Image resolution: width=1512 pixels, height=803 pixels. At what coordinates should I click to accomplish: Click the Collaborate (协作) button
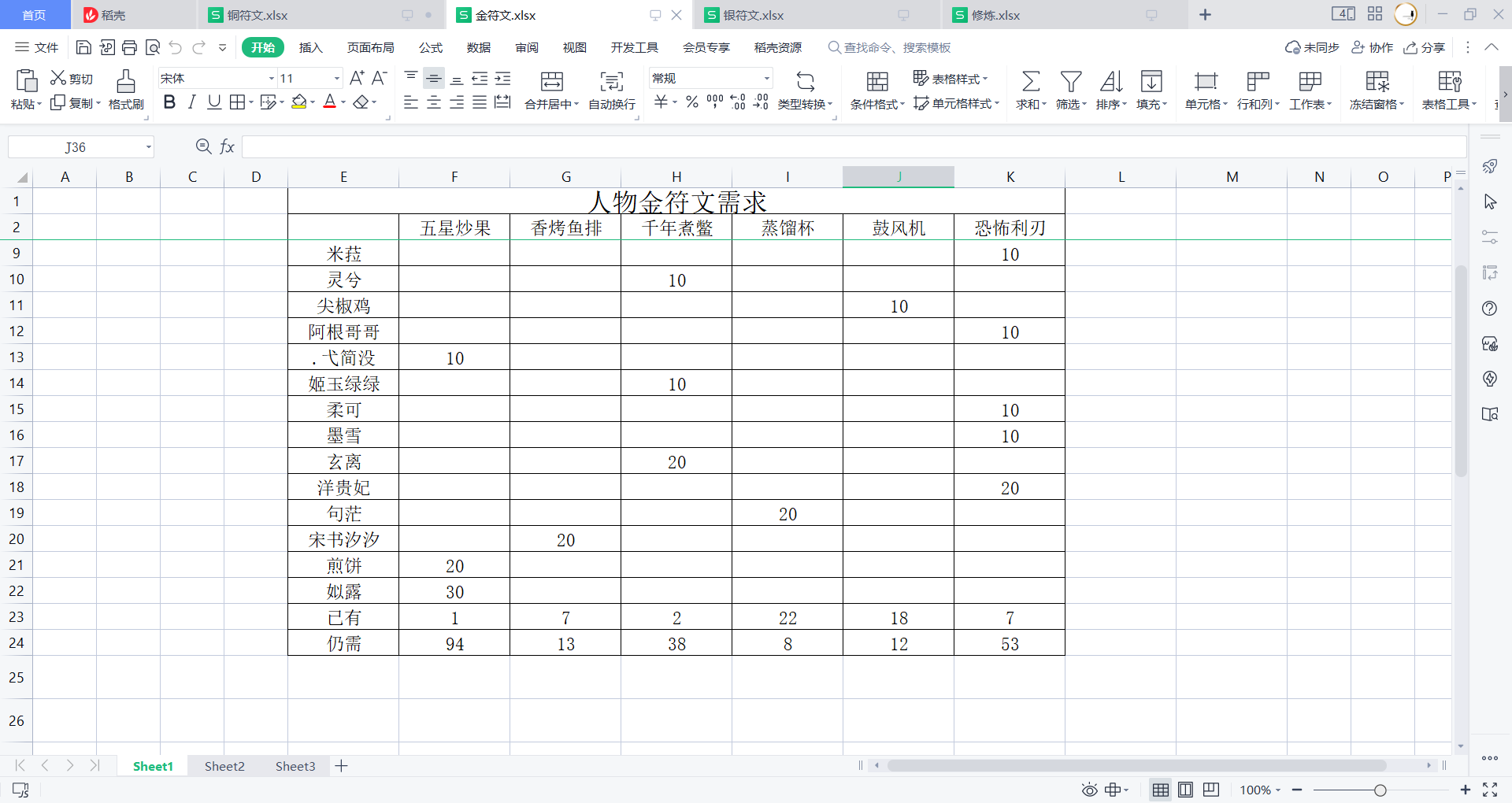pos(1373,47)
